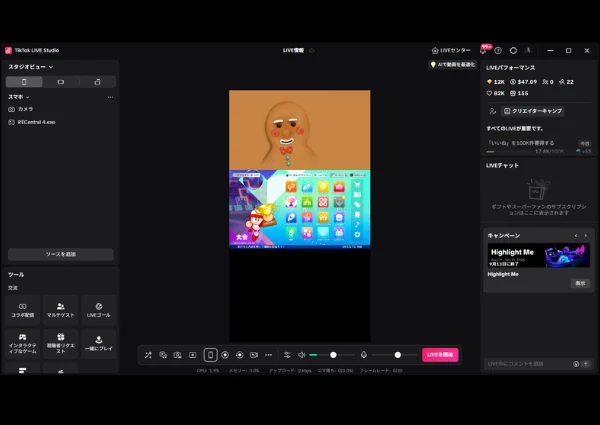600x425 pixels.
Task: Toggle the highlighted portrait phone preview button
Action: click(x=210, y=355)
